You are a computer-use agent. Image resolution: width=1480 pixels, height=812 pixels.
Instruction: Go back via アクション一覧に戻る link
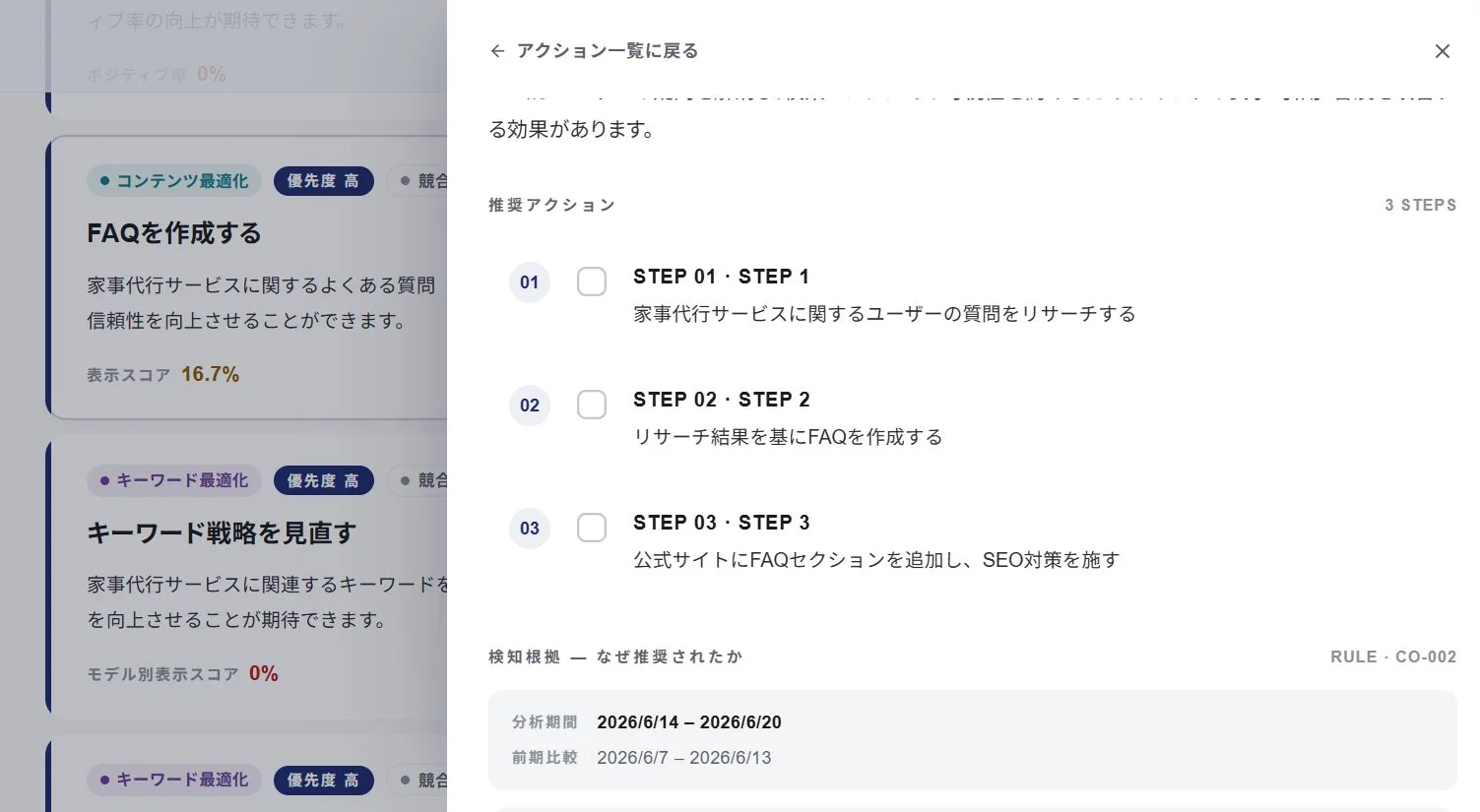point(608,51)
